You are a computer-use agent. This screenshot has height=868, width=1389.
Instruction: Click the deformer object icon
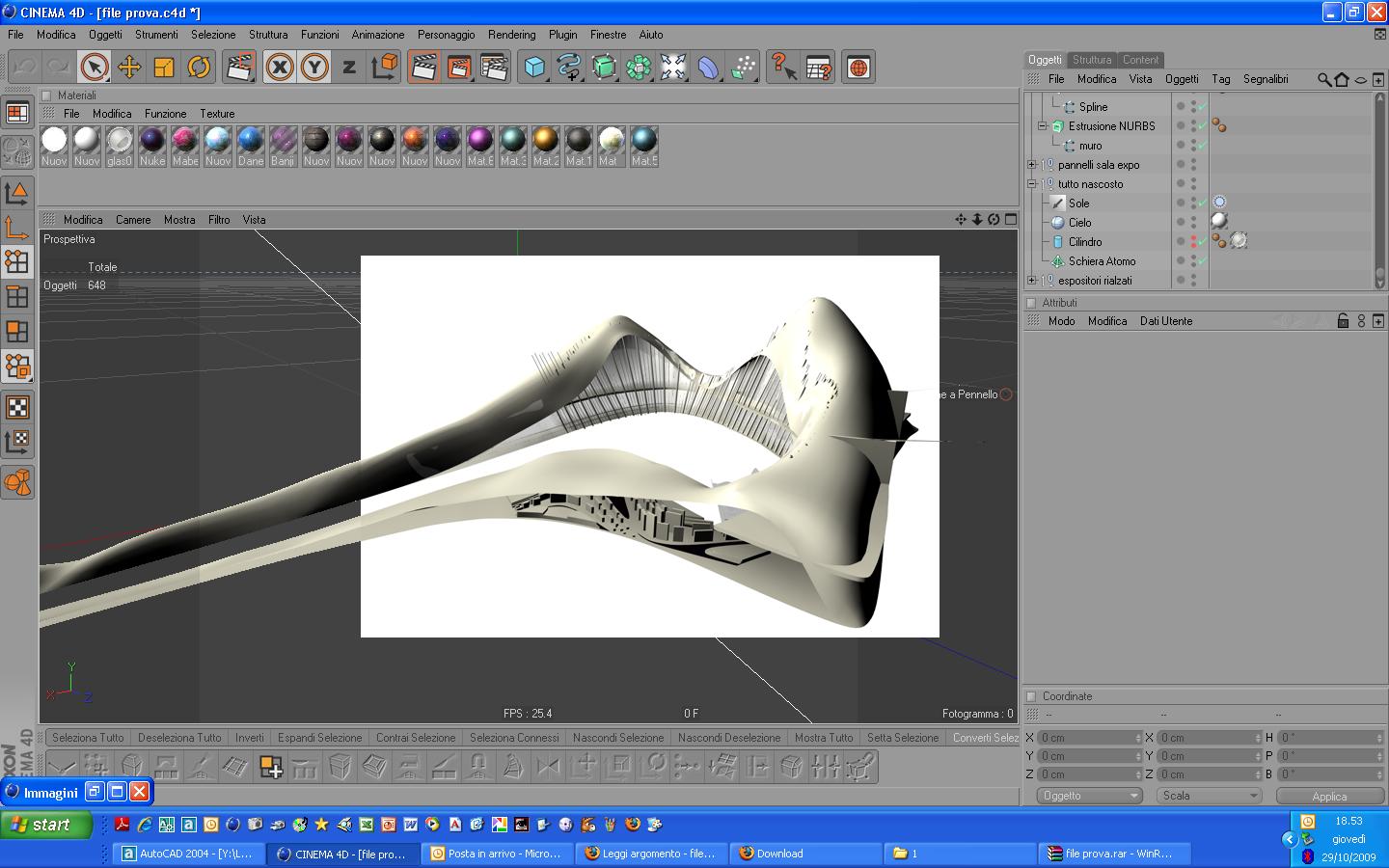708,67
